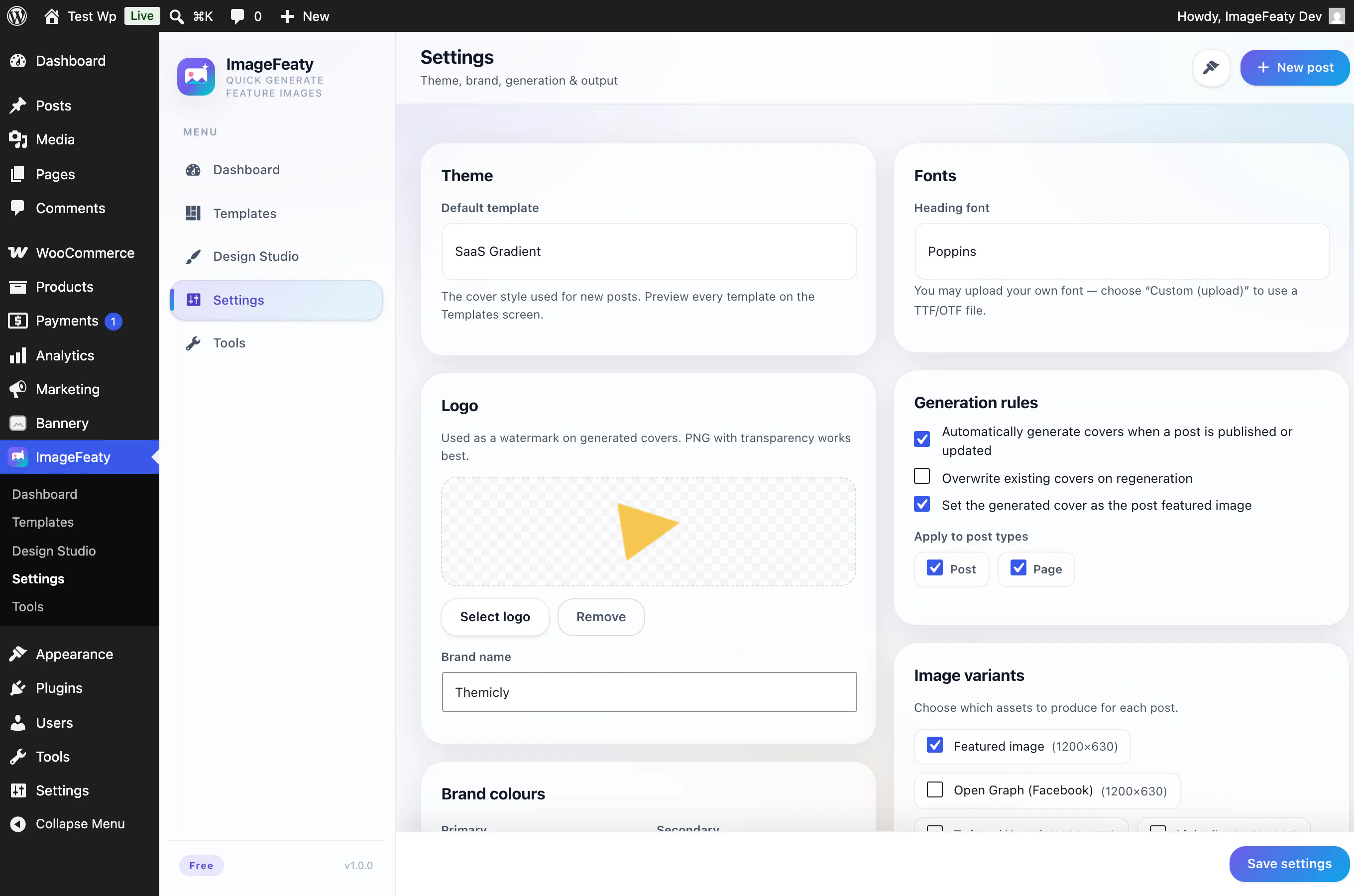Open the comments bubble icon in admin bar
Screen dimensions: 1354x896
(x=236, y=16)
